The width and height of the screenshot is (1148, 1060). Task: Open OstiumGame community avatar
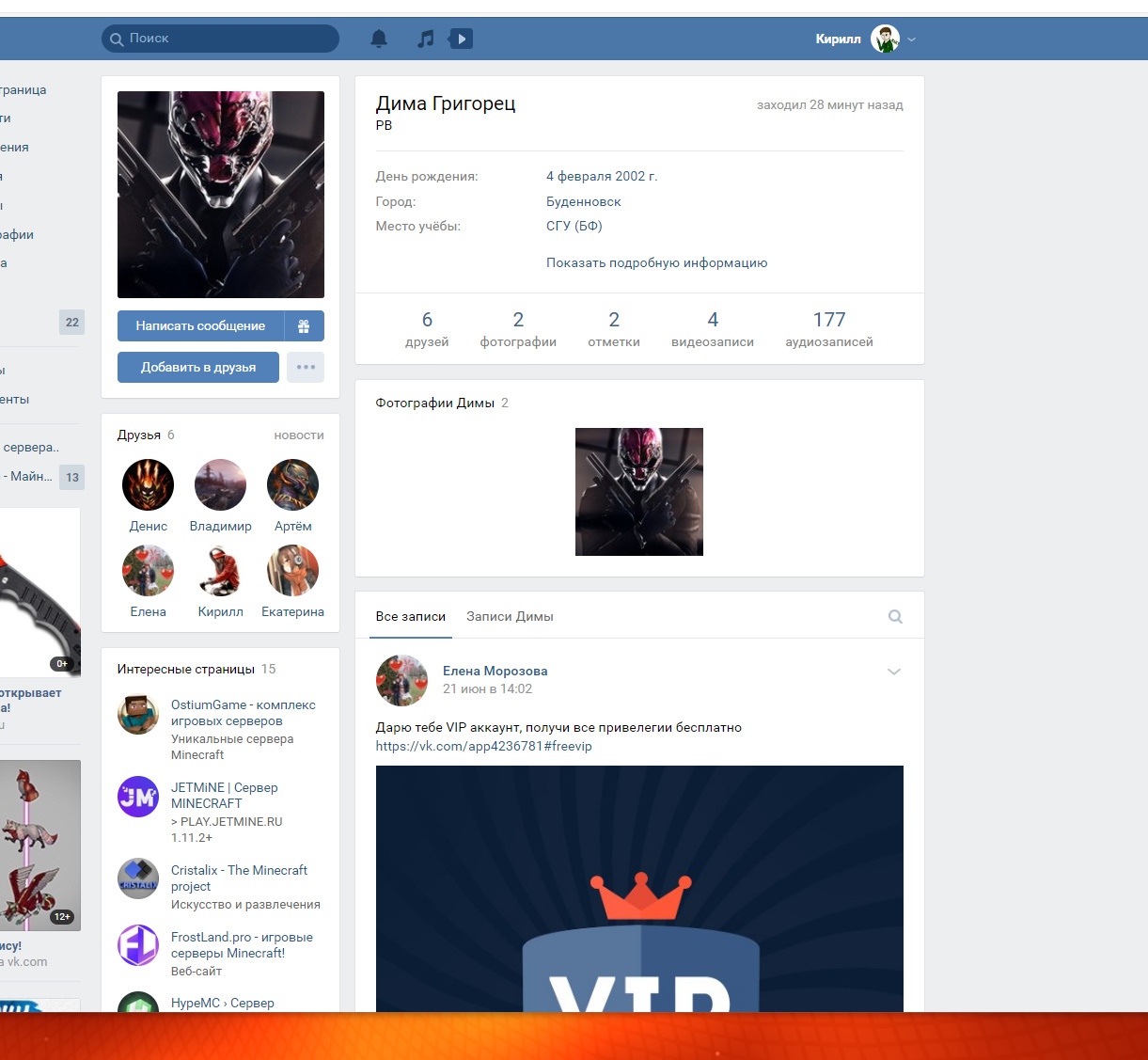click(x=138, y=715)
